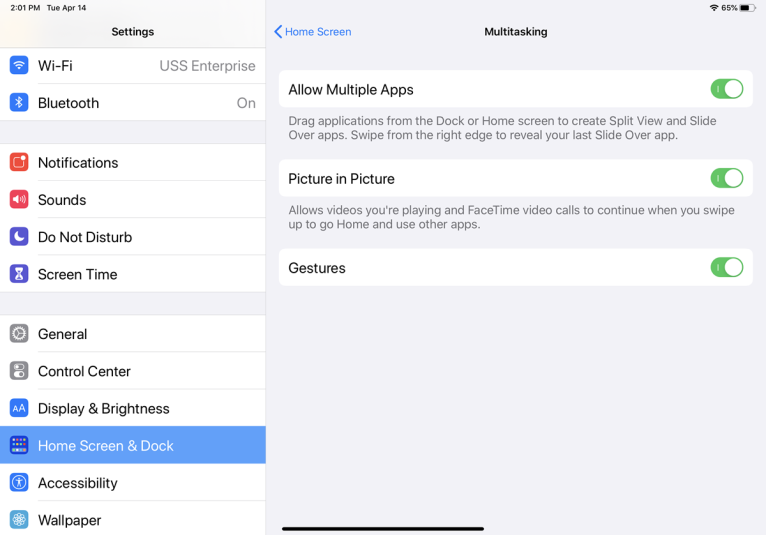
Task: Tap the Allow Multiple Apps label
Action: (351, 89)
